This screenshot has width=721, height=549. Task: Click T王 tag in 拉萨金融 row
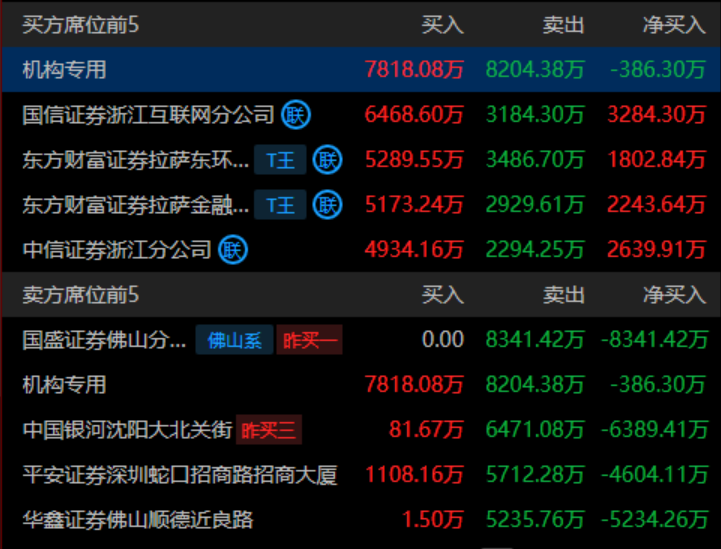coord(280,205)
